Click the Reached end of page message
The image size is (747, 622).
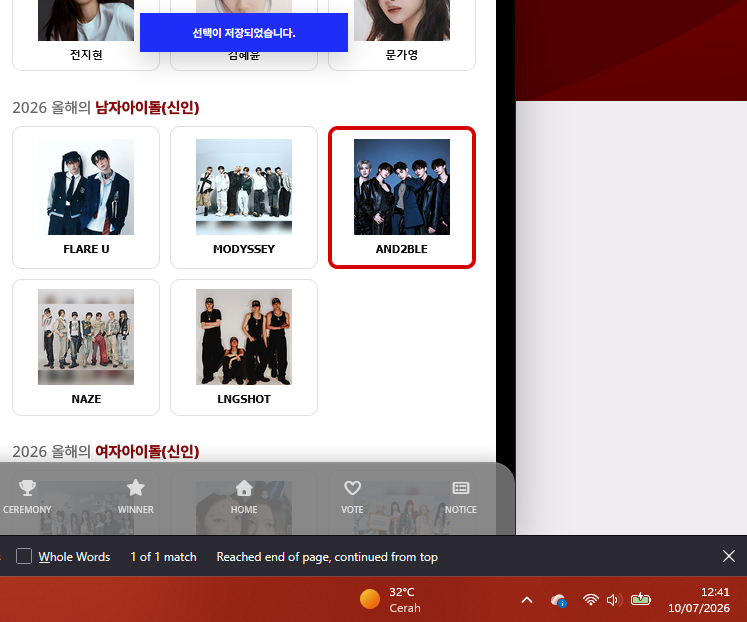(327, 557)
